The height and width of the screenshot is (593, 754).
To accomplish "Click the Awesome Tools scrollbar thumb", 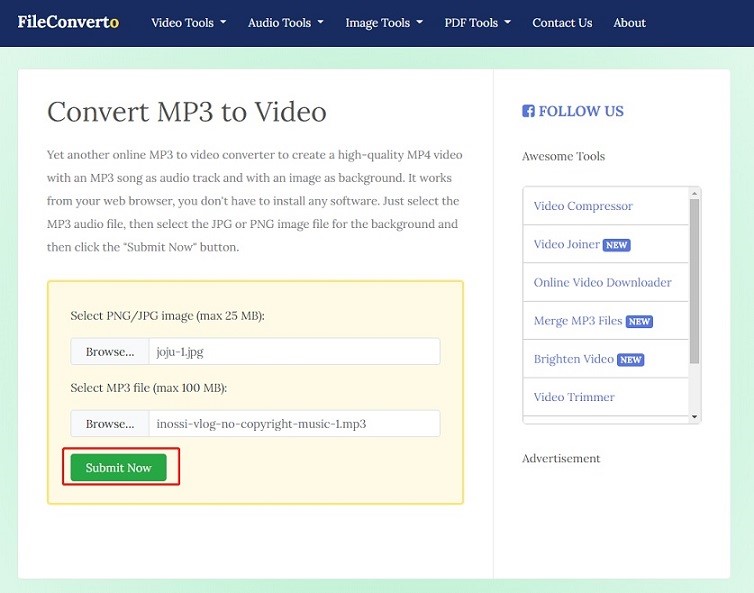I will [694, 281].
